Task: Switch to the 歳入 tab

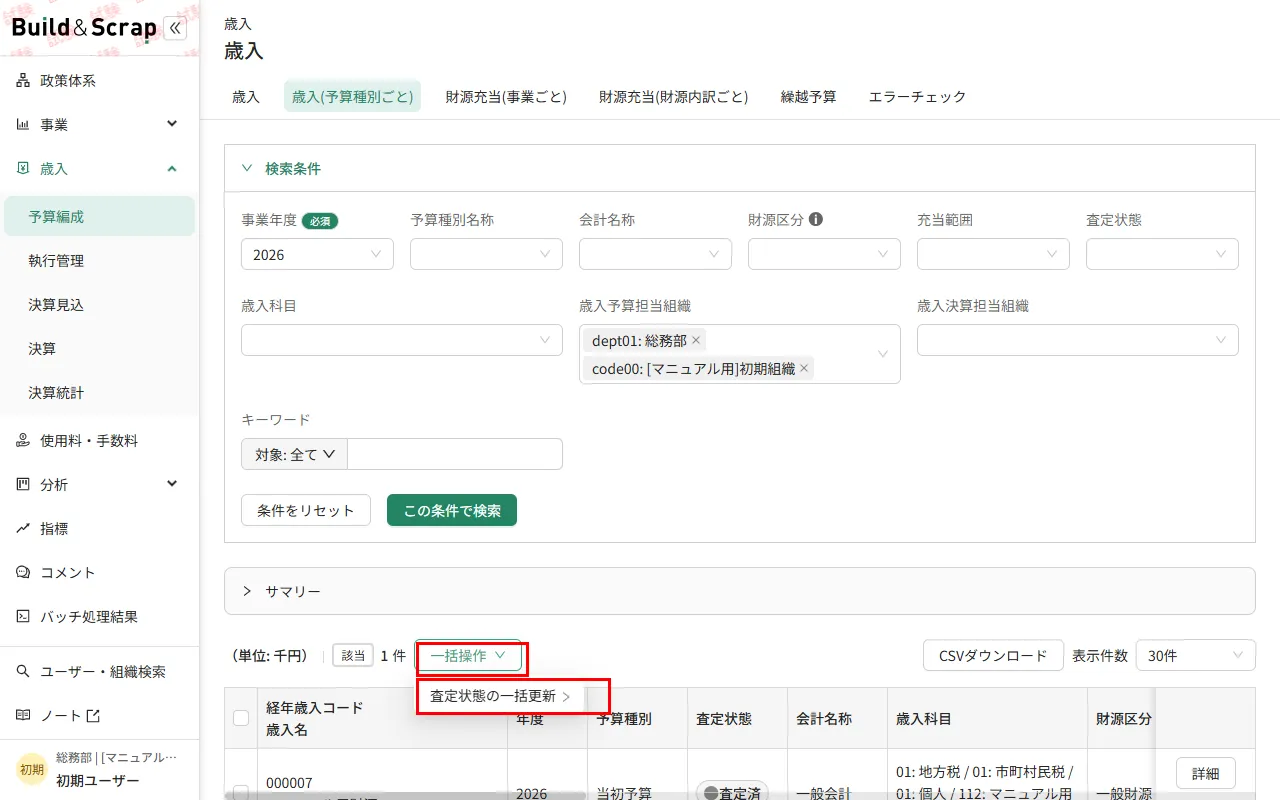Action: click(246, 97)
